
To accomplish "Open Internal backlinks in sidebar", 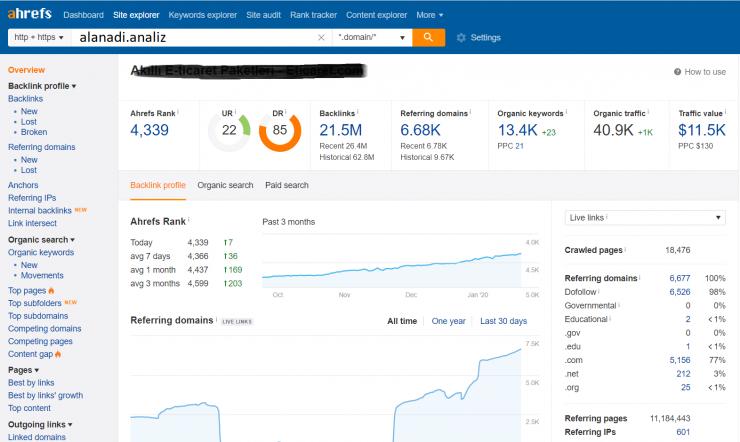I will point(40,211).
